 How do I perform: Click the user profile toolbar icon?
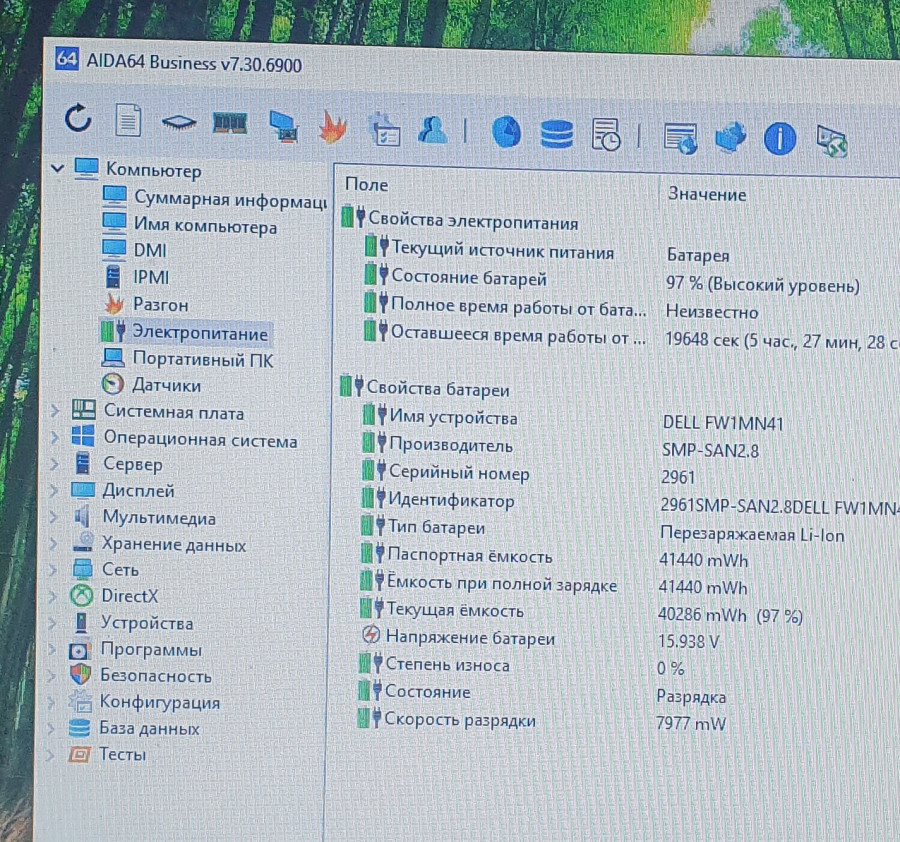[433, 130]
